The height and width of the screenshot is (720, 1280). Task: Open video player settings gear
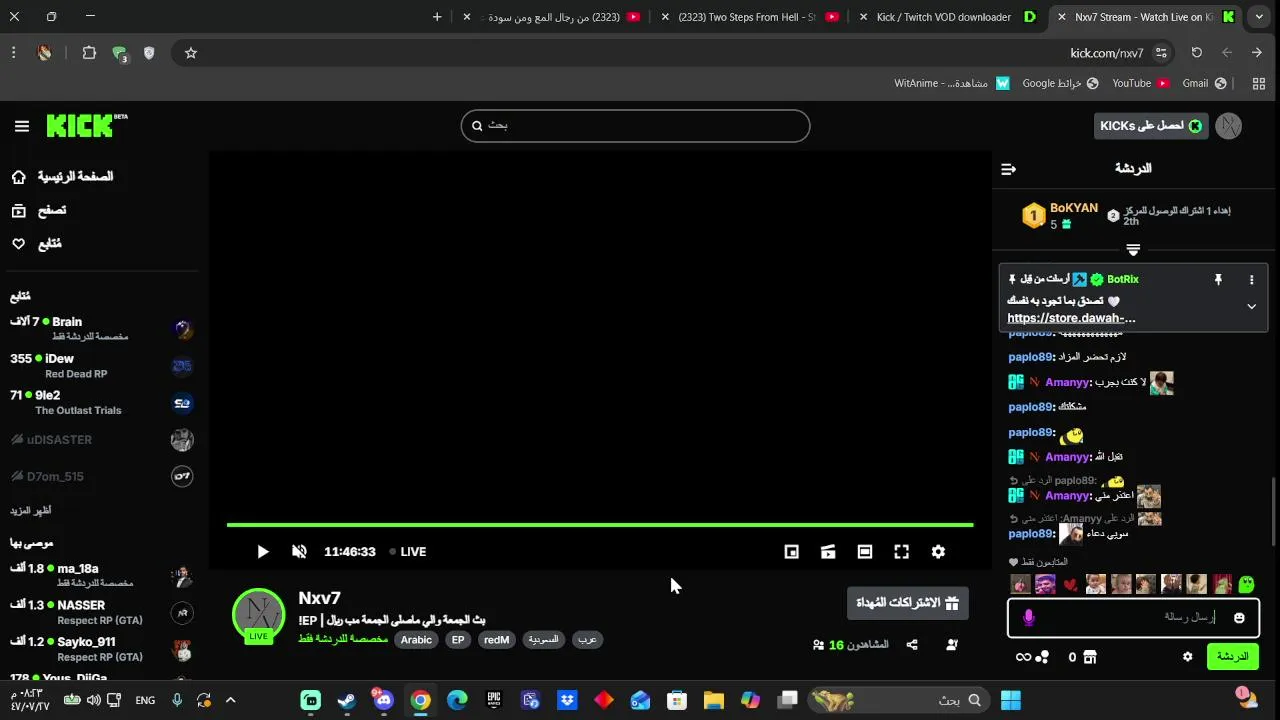tap(938, 551)
